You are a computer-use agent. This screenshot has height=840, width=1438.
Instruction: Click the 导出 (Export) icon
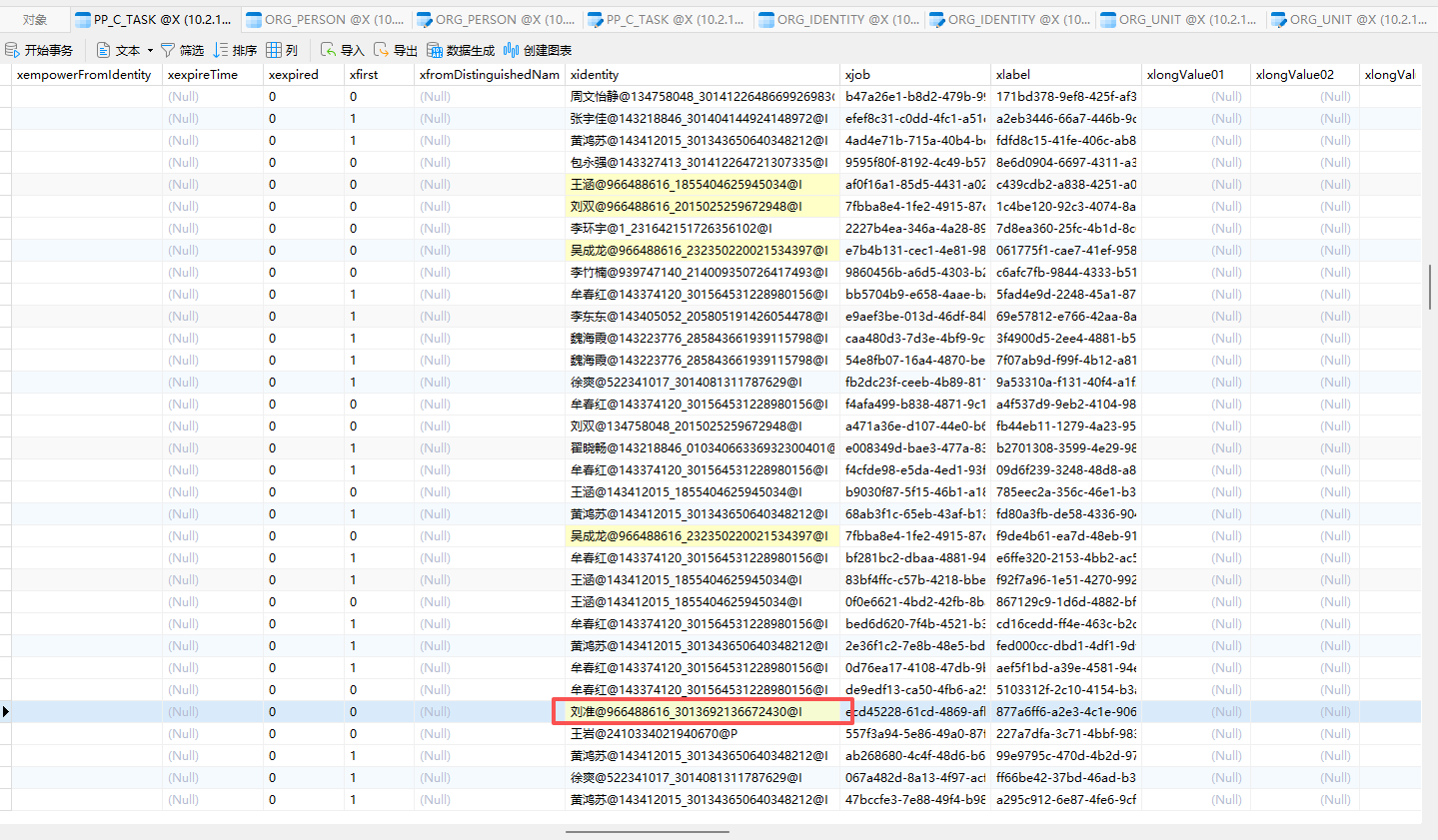(x=381, y=50)
